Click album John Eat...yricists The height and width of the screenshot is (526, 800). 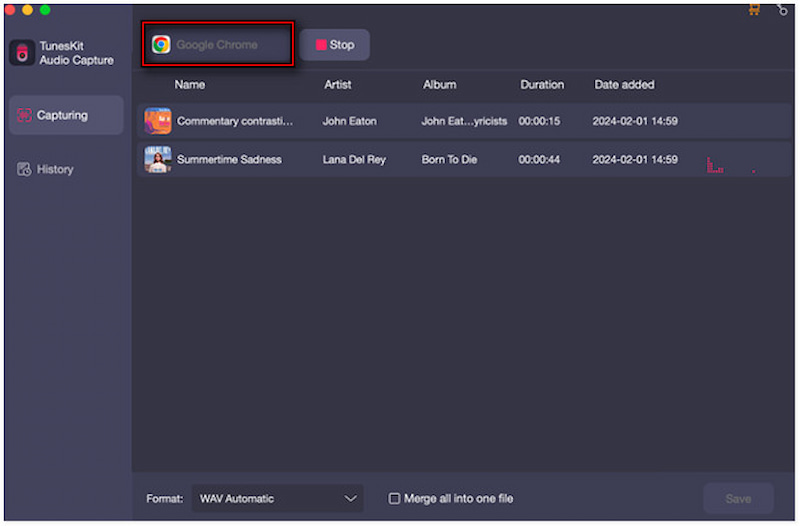464,121
